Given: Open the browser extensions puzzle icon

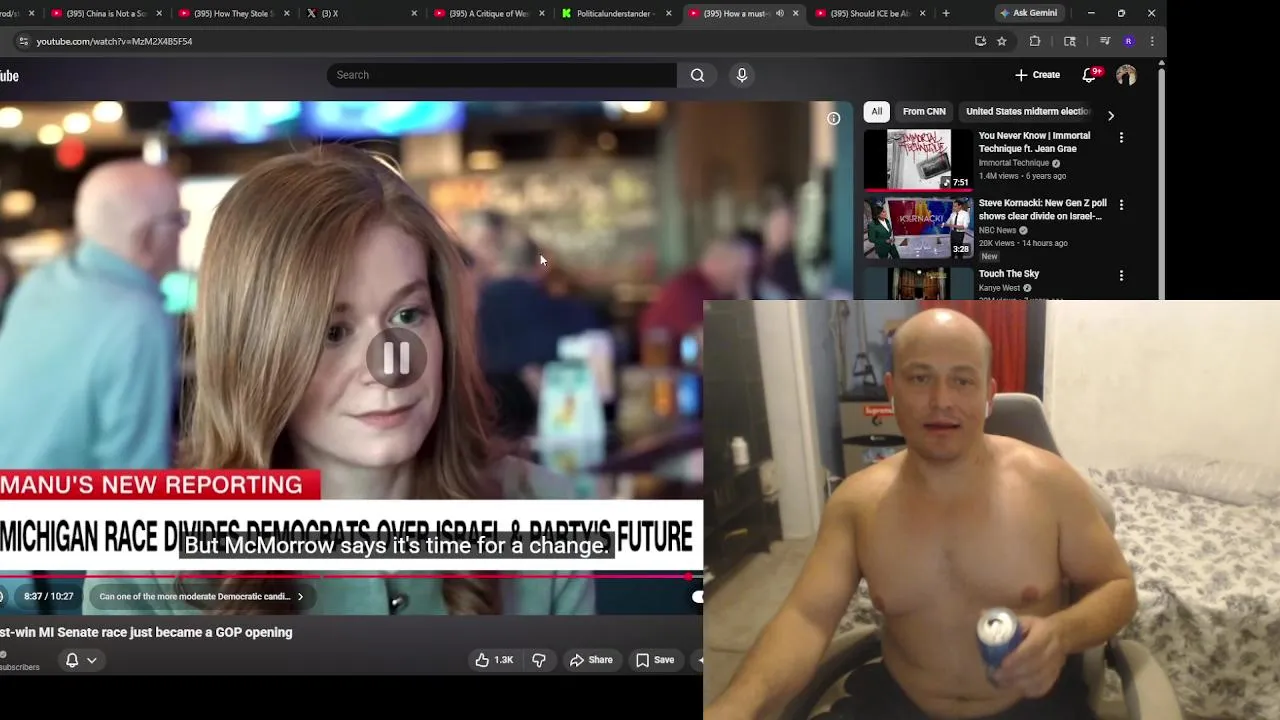Looking at the screenshot, I should pos(1035,42).
